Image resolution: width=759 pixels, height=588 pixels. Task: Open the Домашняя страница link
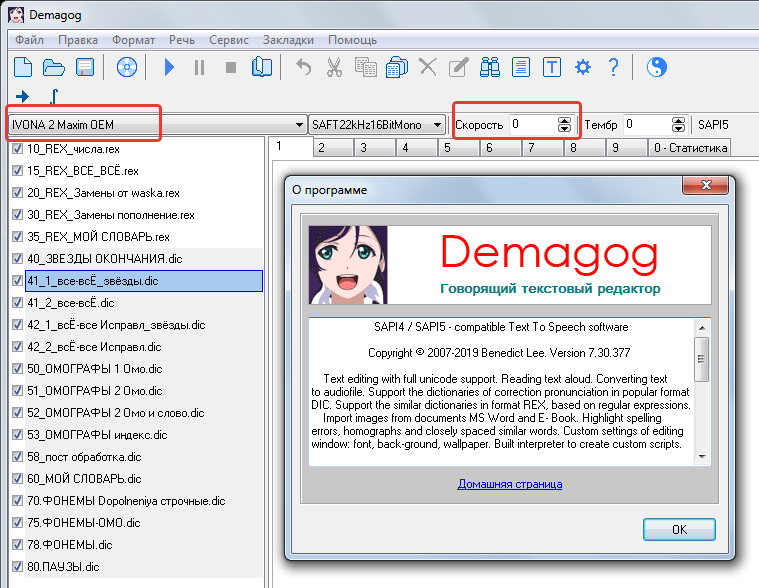point(510,484)
